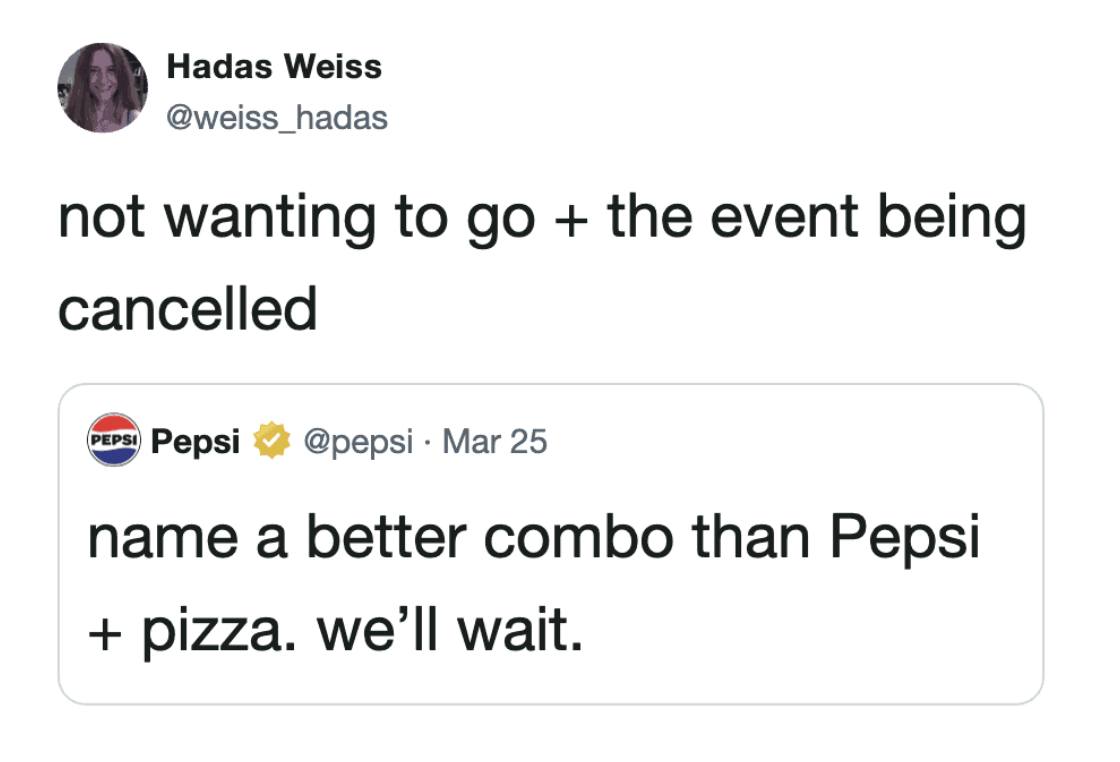Screen dimensions: 1120x762
Task: Visit the @weiss_hadas handle
Action: point(277,118)
